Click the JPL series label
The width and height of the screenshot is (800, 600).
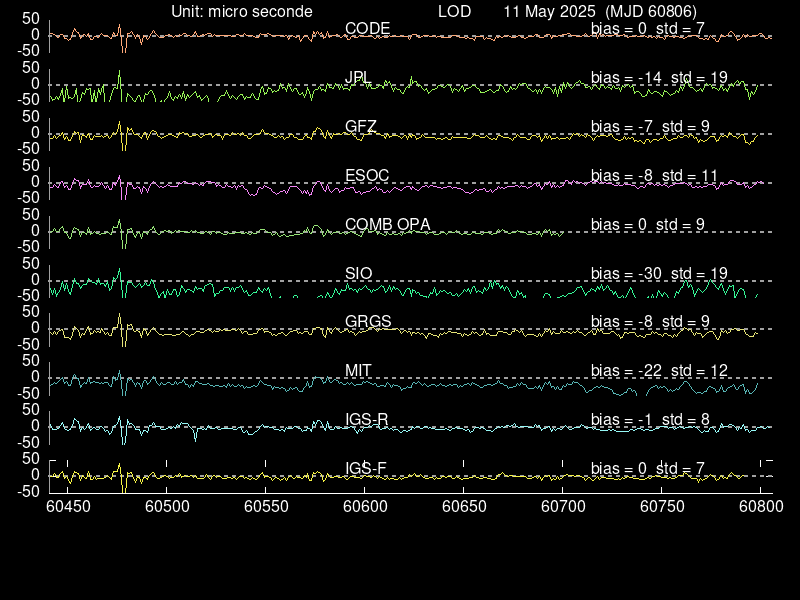[x=358, y=78]
